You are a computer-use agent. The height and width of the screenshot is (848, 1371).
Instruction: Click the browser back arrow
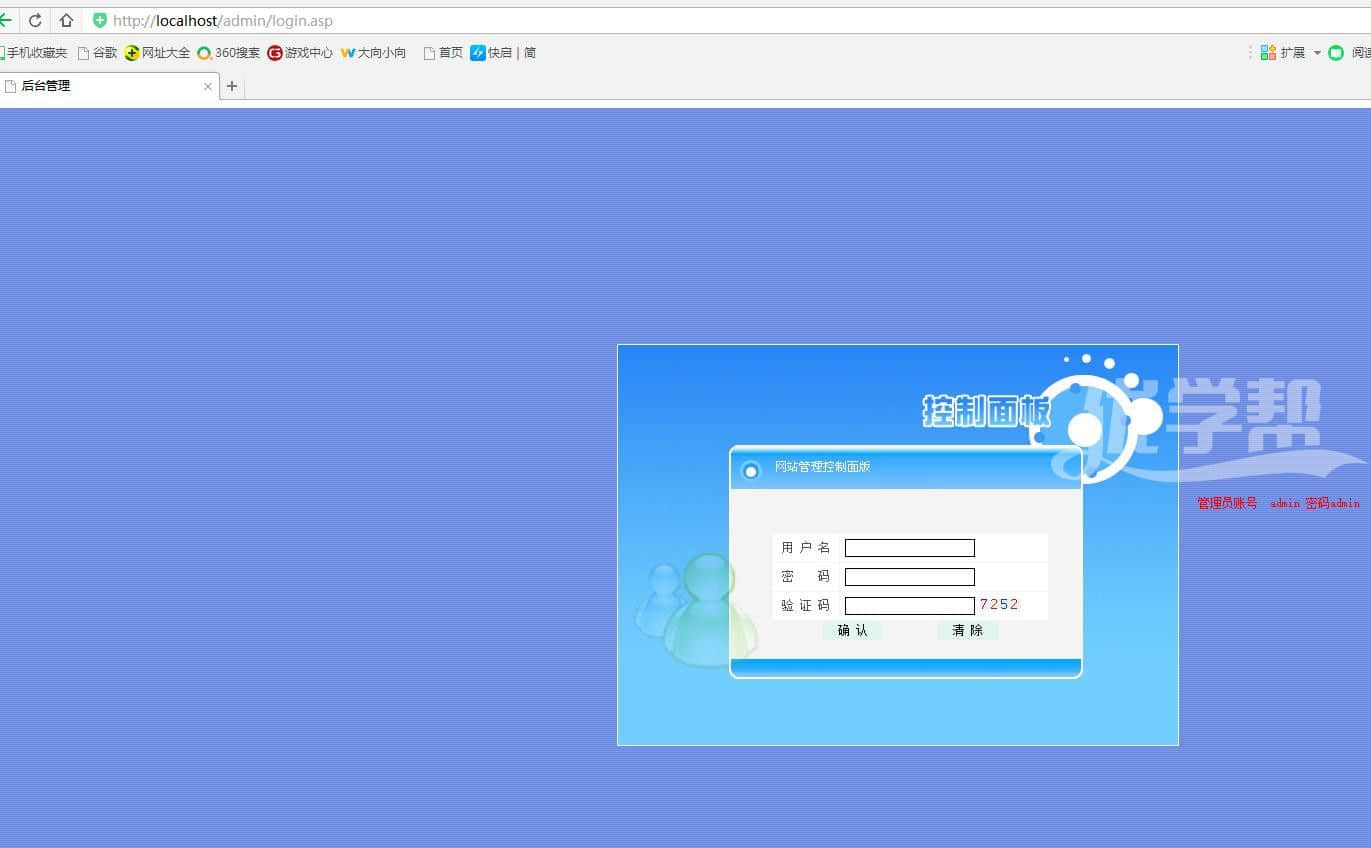click(x=5, y=20)
